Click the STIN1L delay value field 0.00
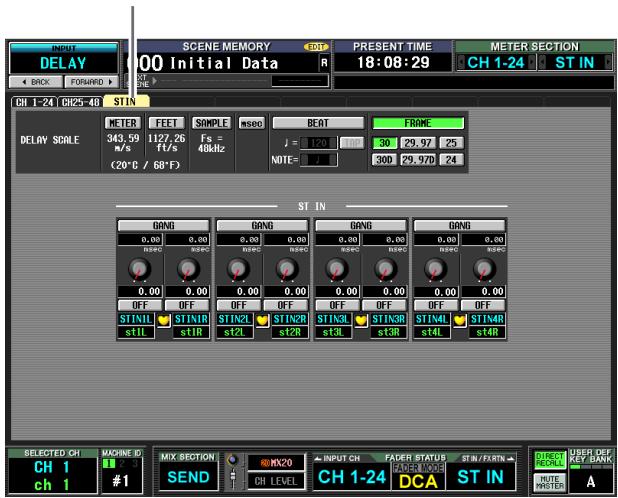The image size is (618, 498). [140, 292]
